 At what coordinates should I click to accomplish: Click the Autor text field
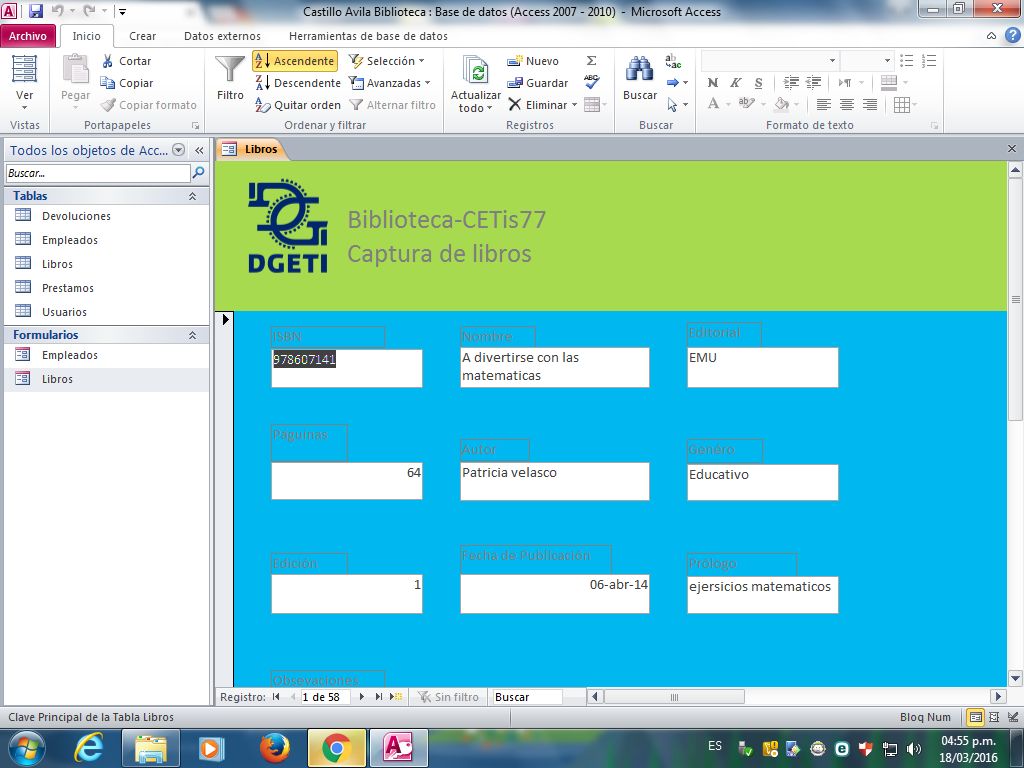click(554, 481)
